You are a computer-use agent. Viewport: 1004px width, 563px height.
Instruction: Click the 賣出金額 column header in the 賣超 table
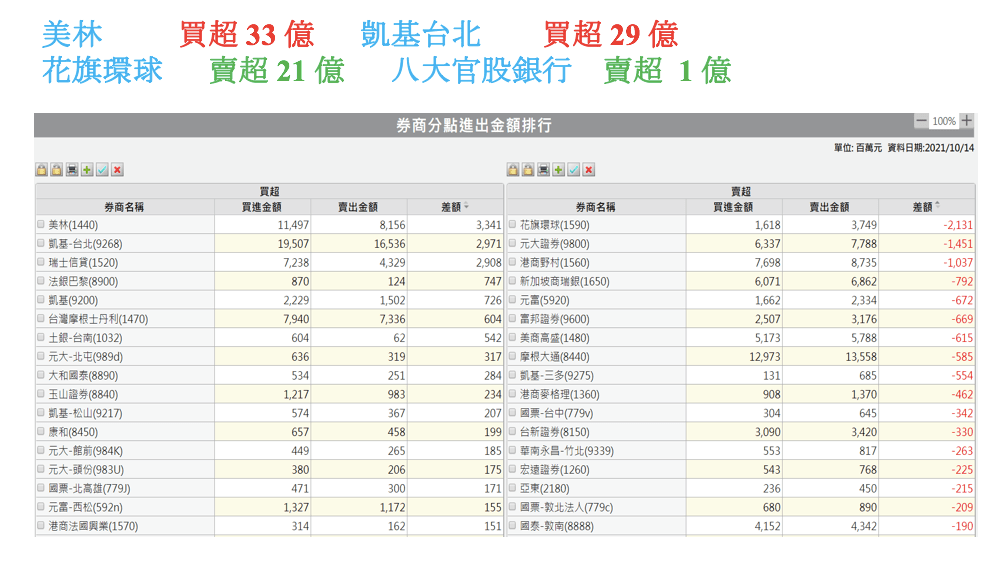point(830,207)
